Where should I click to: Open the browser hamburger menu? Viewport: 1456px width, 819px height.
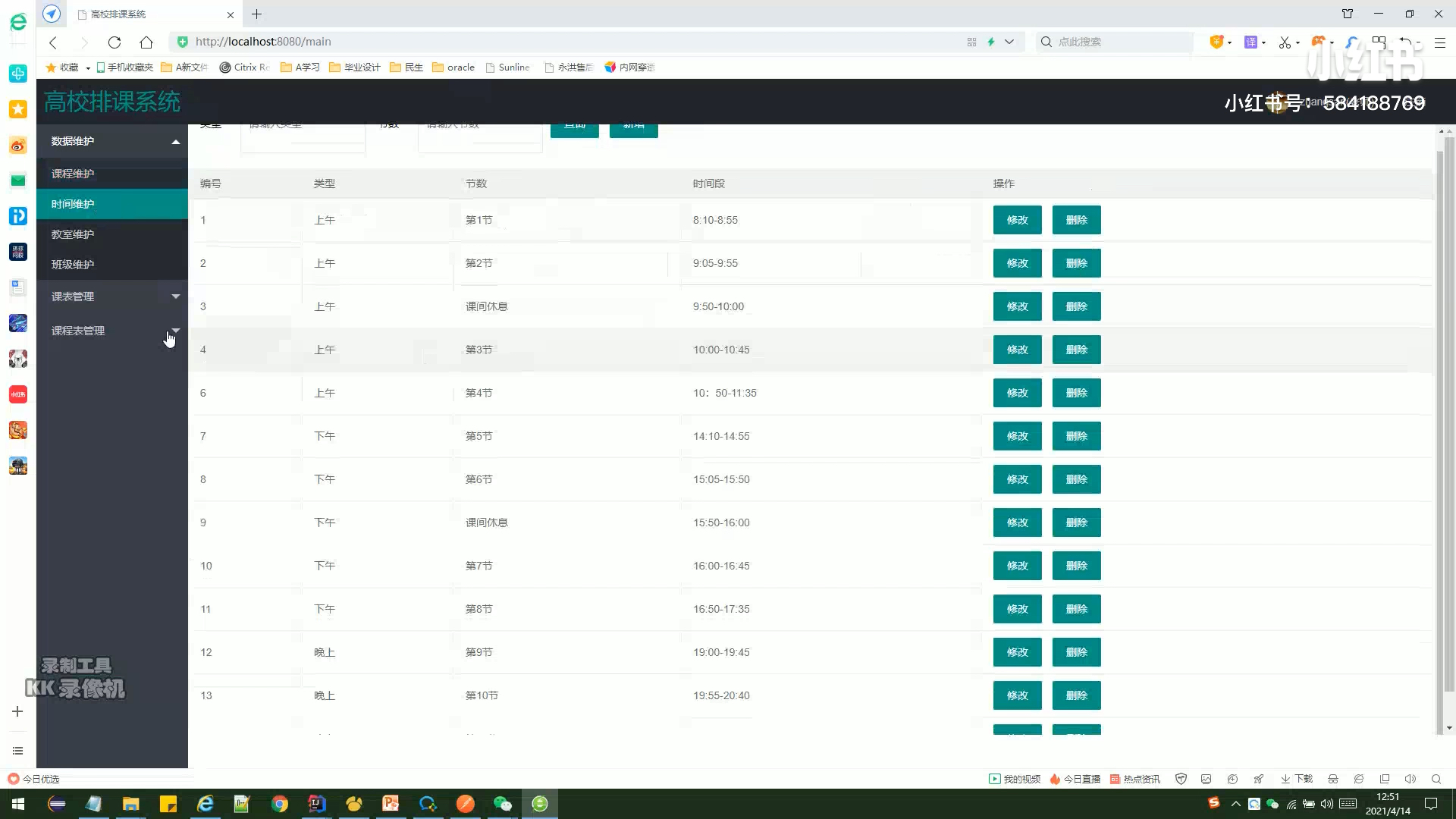coord(1440,42)
